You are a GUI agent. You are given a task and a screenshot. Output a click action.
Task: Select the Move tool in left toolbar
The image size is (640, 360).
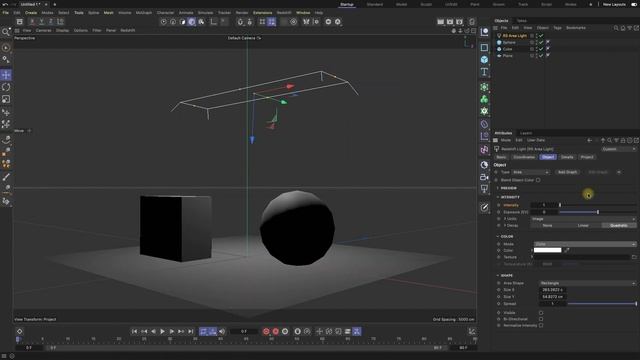coord(6,75)
